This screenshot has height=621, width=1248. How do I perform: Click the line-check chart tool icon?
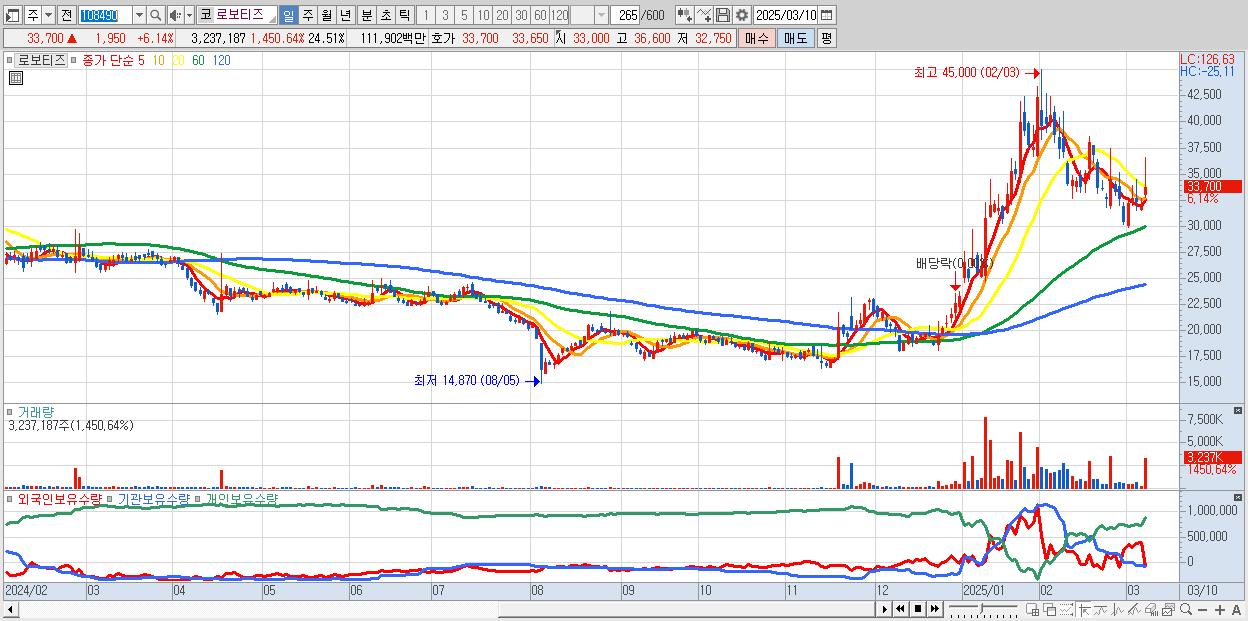(704, 15)
